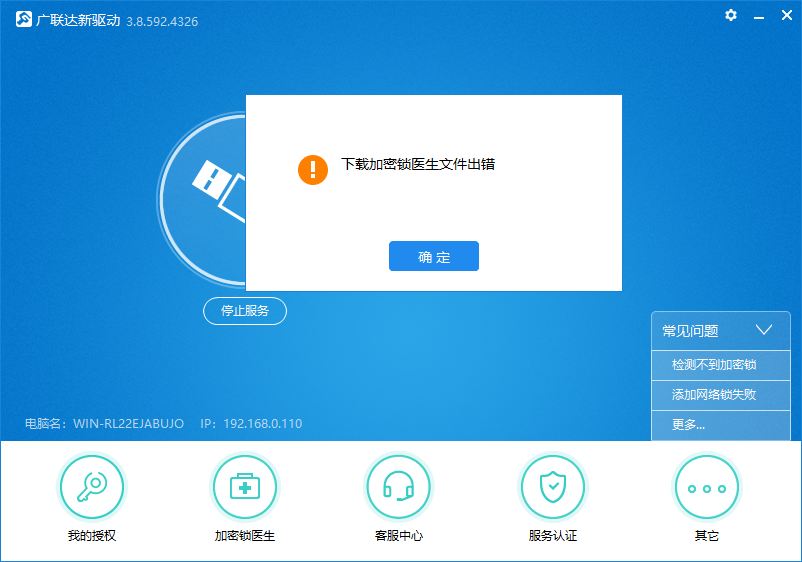The image size is (802, 562).
Task: Open the 服务认证 shield icon
Action: point(553,487)
